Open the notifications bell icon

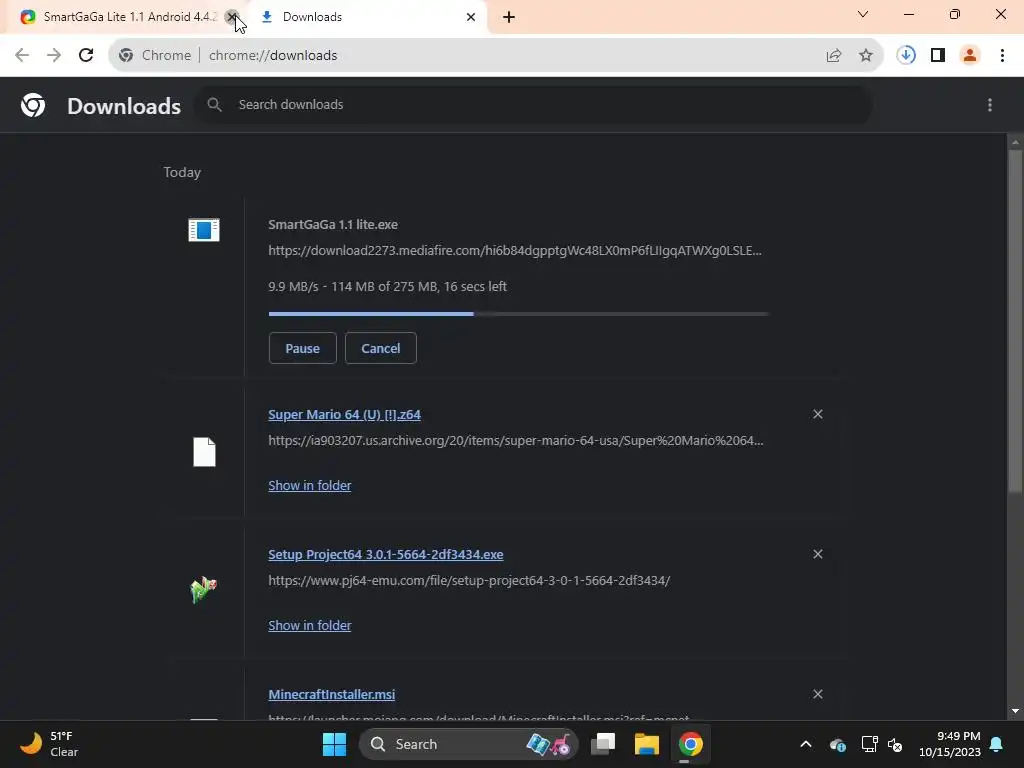(997, 744)
